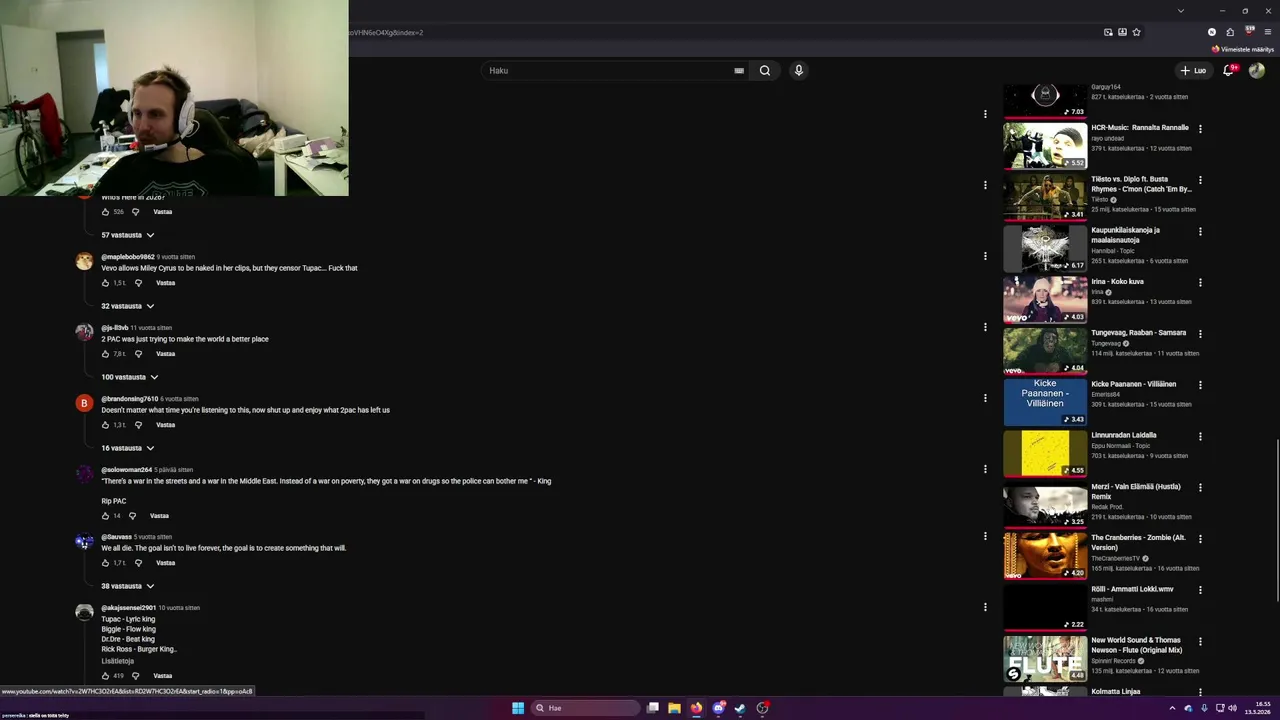Viewport: 1280px width, 720px height.
Task: Bookmark this page with the star icon
Action: tap(1136, 32)
